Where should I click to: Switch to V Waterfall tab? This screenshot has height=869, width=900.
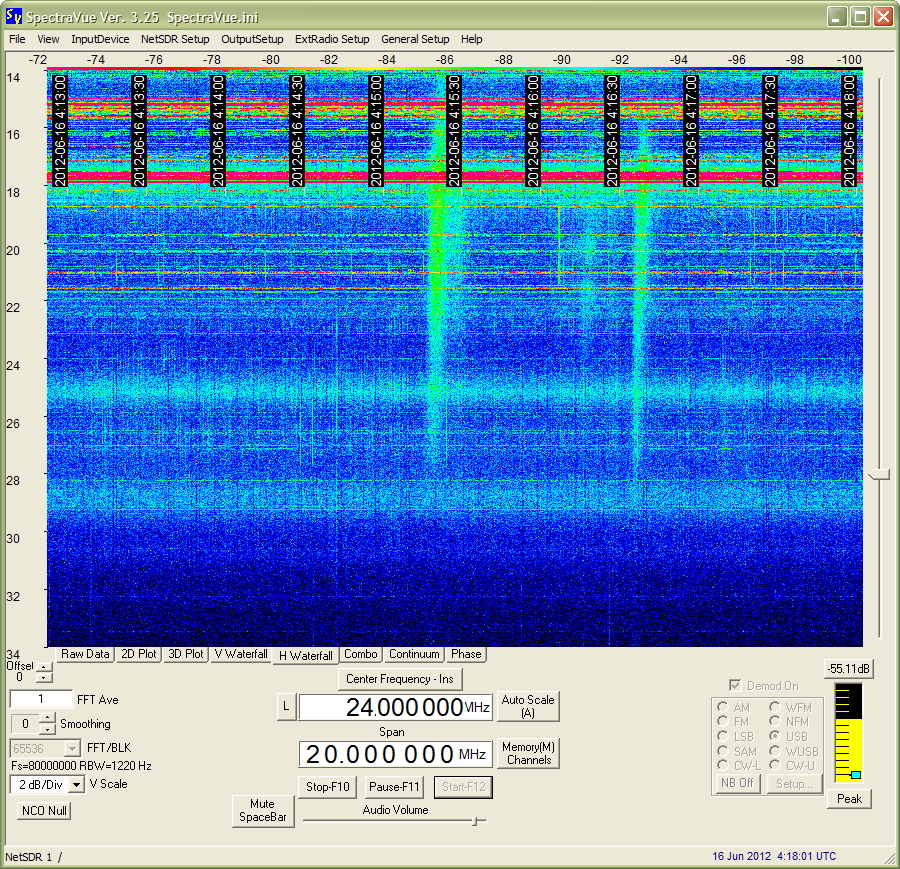coord(240,654)
